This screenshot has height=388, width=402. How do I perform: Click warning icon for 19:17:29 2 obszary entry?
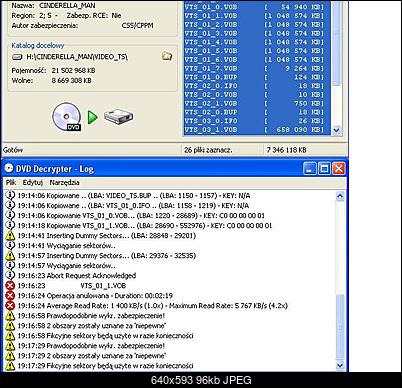[10, 355]
